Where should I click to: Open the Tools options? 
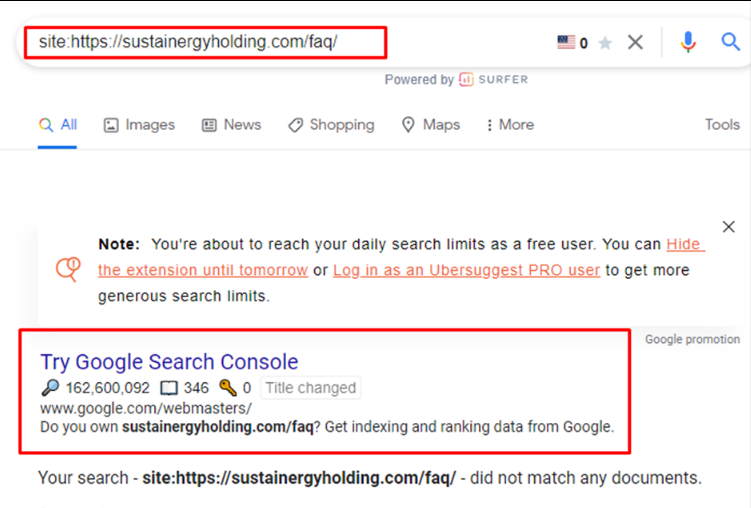pyautogui.click(x=722, y=124)
